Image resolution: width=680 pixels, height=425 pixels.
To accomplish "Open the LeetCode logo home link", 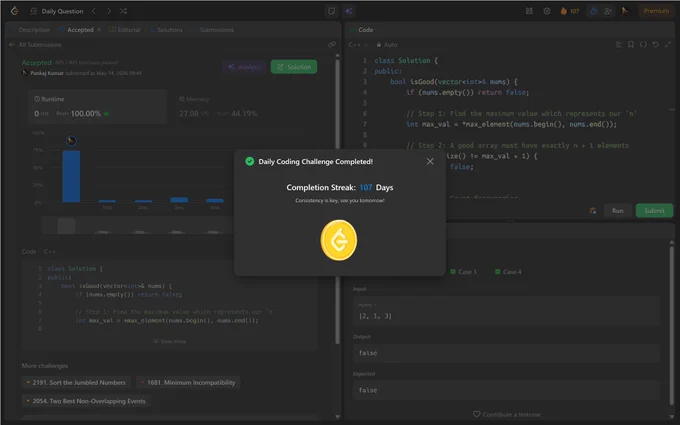I will tap(15, 11).
